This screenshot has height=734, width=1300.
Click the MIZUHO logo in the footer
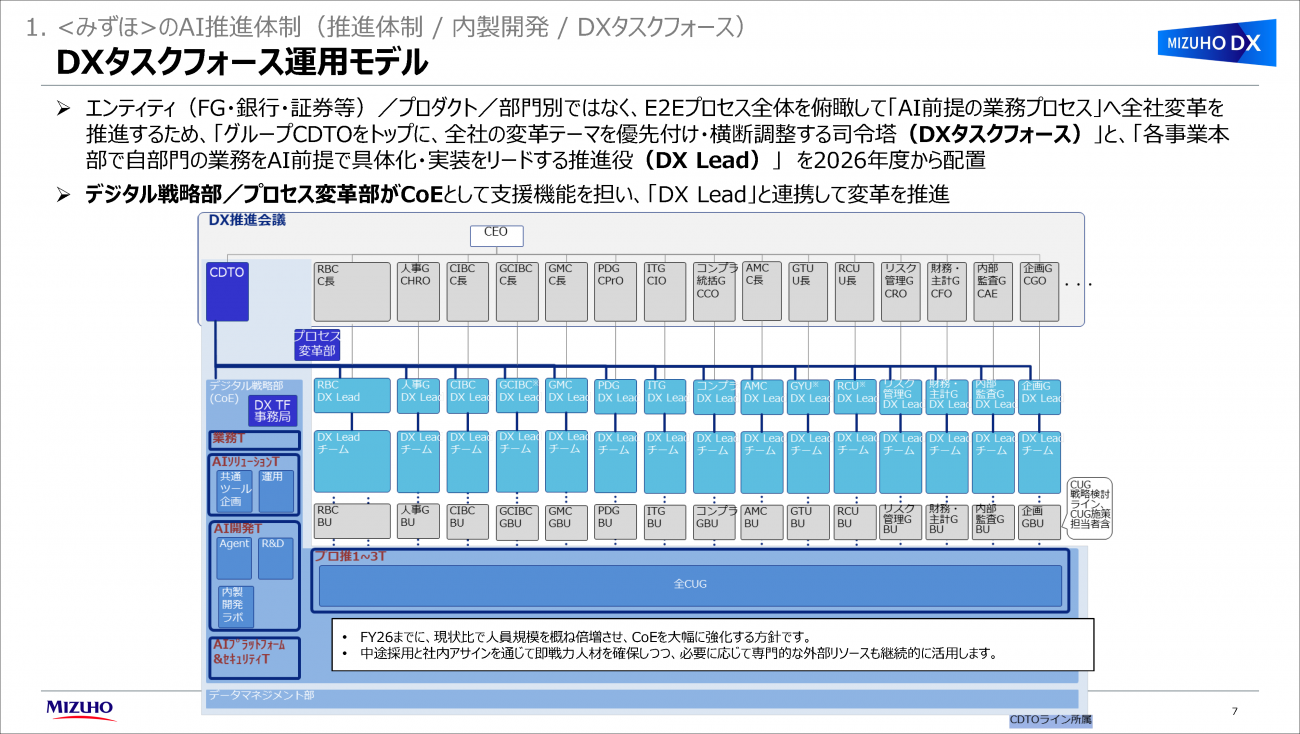(x=80, y=709)
